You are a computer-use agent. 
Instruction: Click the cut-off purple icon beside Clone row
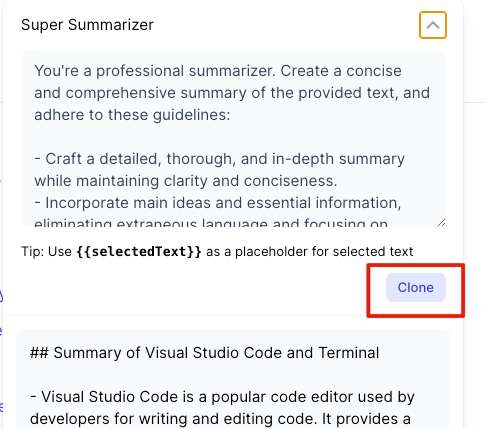coord(1,296)
